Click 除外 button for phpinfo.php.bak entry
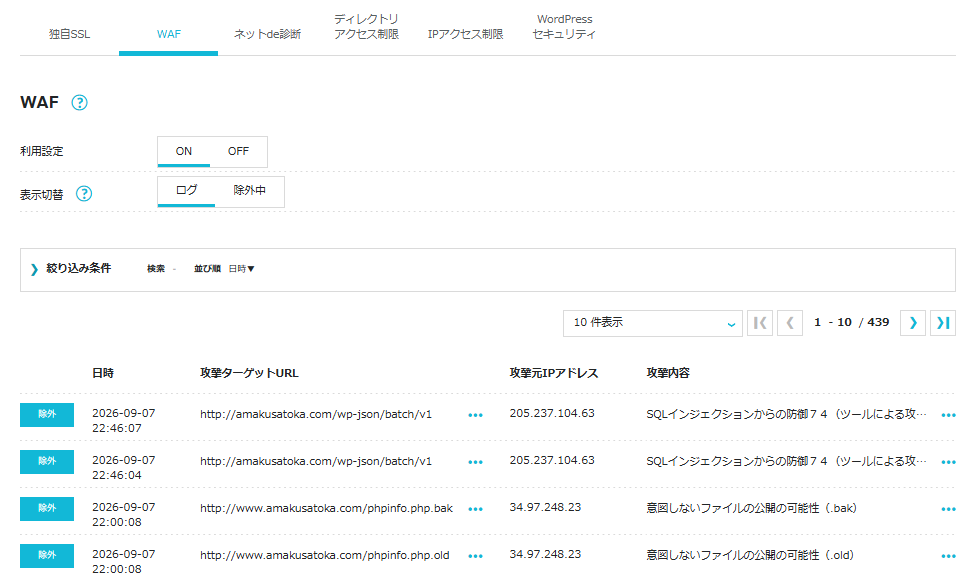This screenshot has height=581, width=972. (x=47, y=509)
